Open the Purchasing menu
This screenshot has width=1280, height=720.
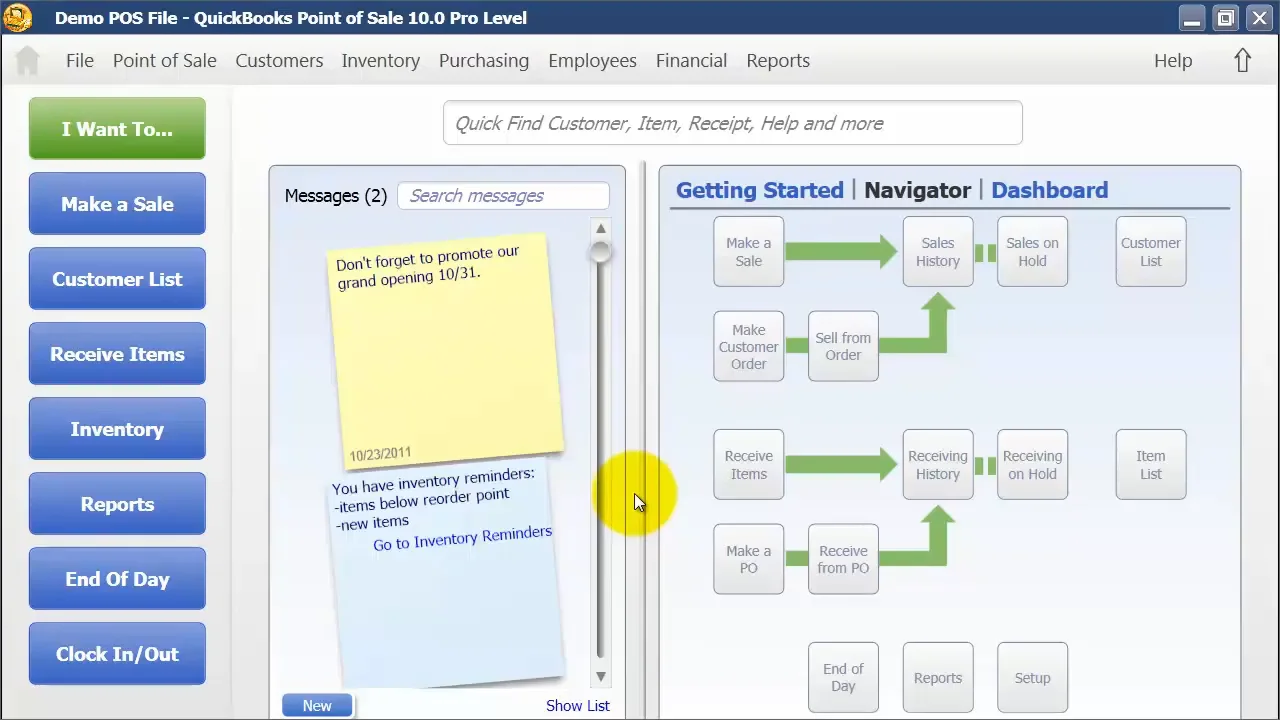(x=484, y=61)
